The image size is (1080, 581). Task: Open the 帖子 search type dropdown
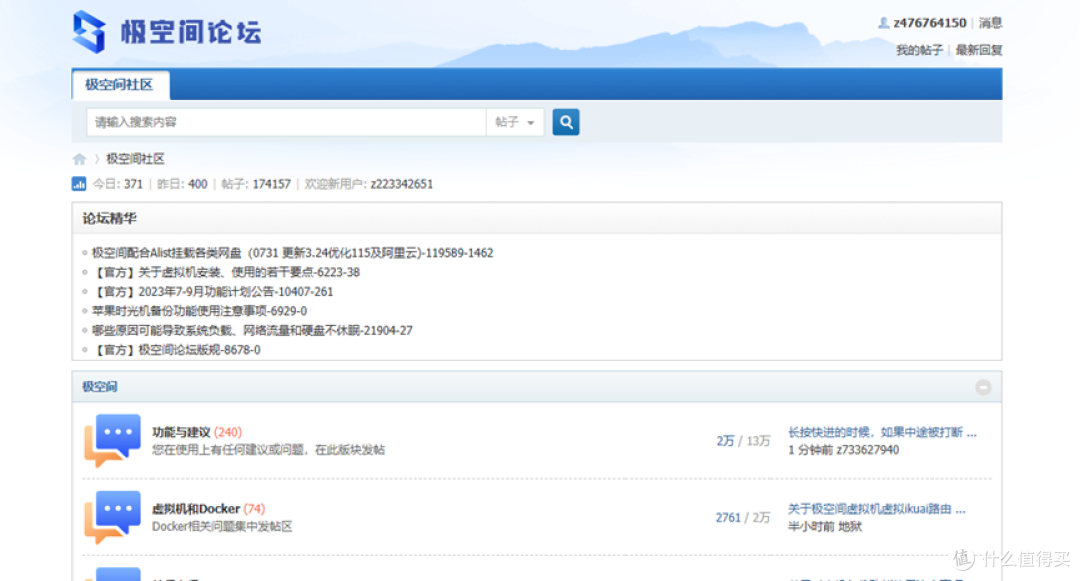coord(515,122)
